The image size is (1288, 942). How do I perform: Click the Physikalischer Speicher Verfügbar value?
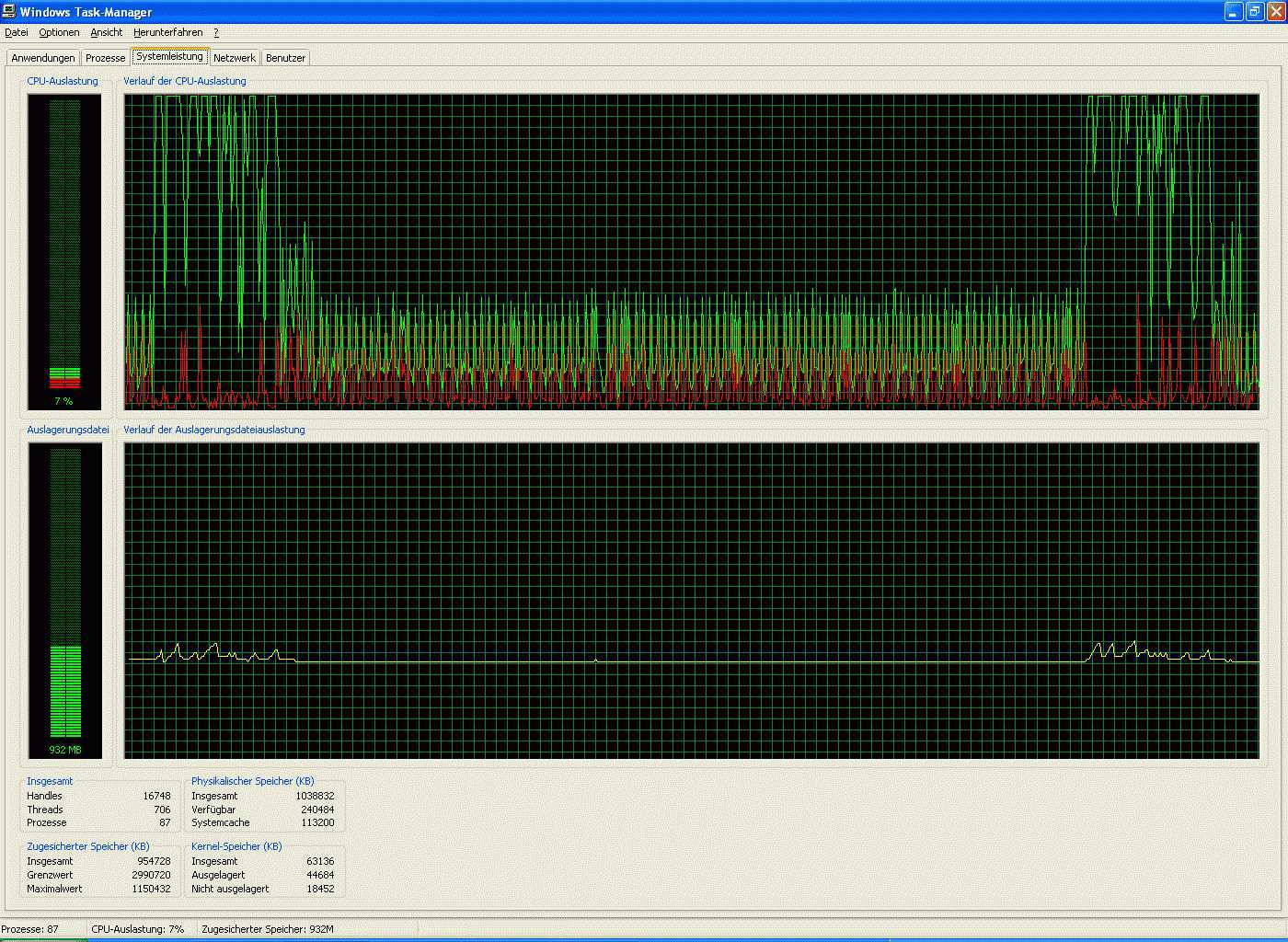(317, 810)
